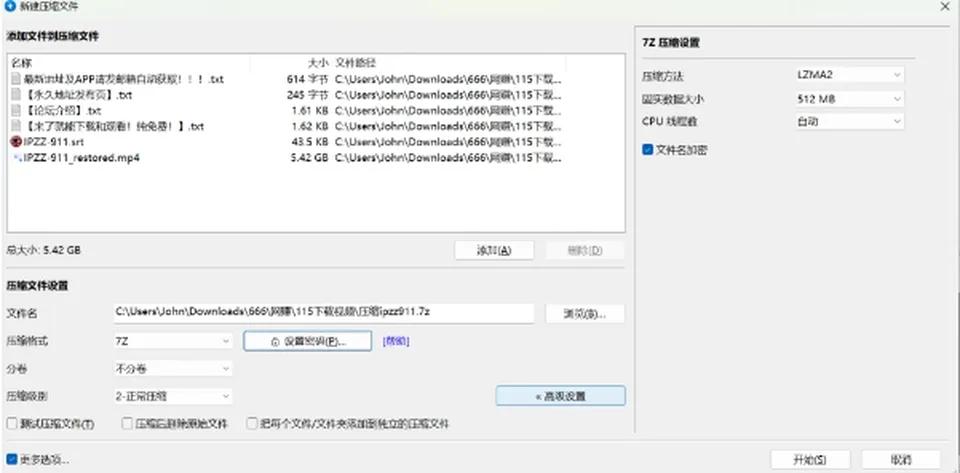Open the 压缩级别 dropdown showing 2-正常压缩

click(x=172, y=396)
